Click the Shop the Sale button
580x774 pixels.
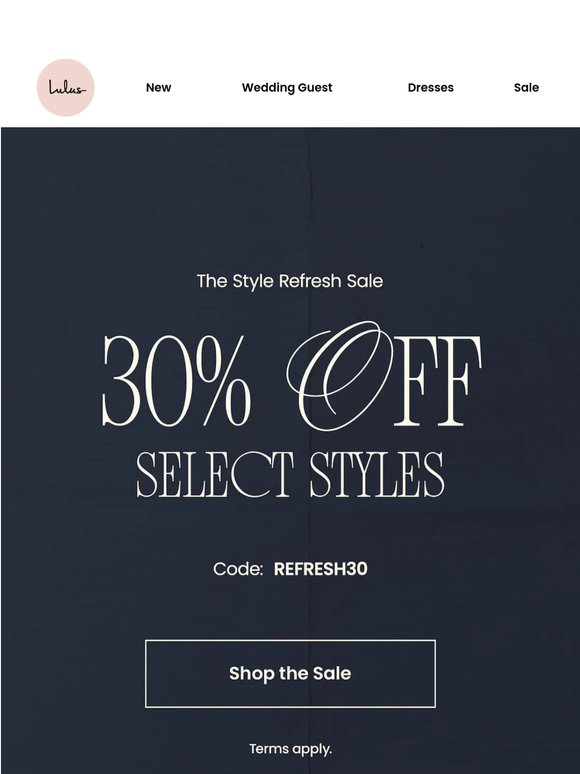click(x=290, y=674)
